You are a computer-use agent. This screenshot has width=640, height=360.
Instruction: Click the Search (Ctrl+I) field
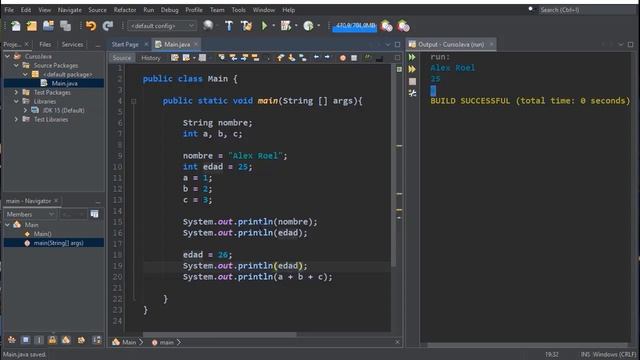coord(586,10)
